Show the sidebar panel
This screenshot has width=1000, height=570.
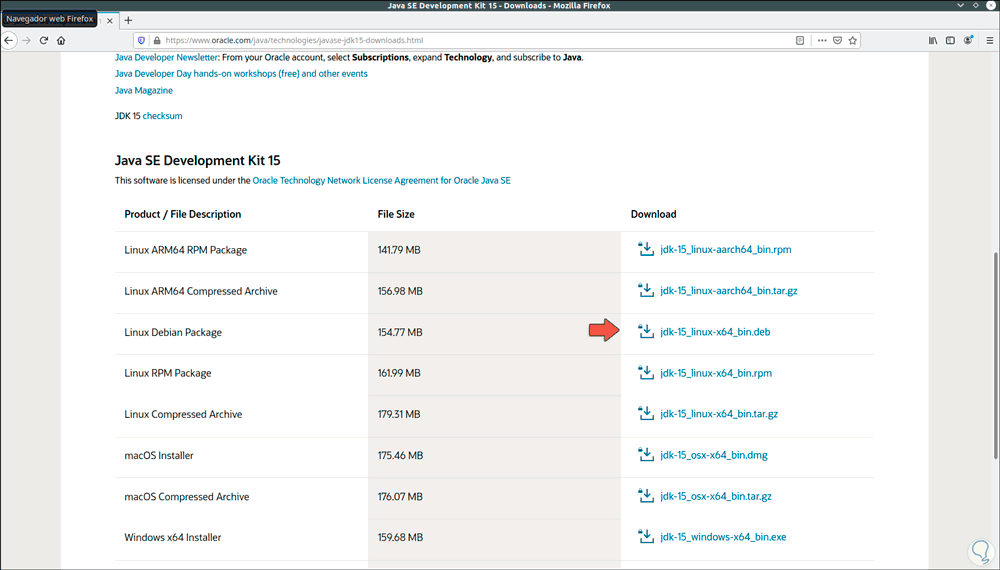[x=950, y=40]
